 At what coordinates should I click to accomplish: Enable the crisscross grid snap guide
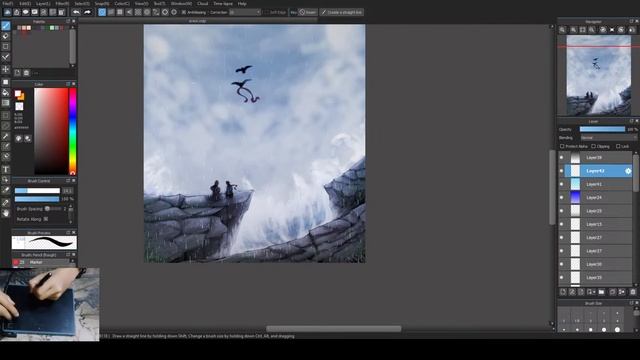(x=120, y=12)
